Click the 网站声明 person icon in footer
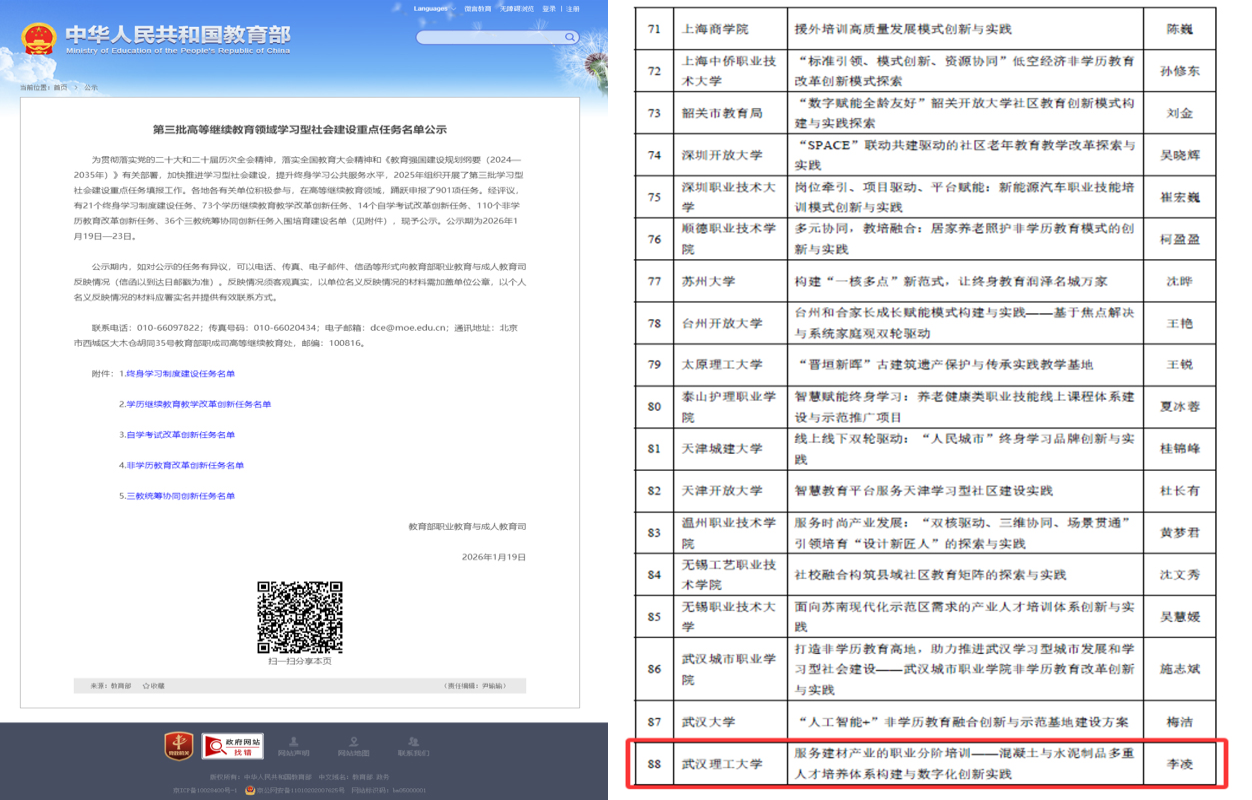Image resolution: width=1252 pixels, height=800 pixels. click(293, 740)
